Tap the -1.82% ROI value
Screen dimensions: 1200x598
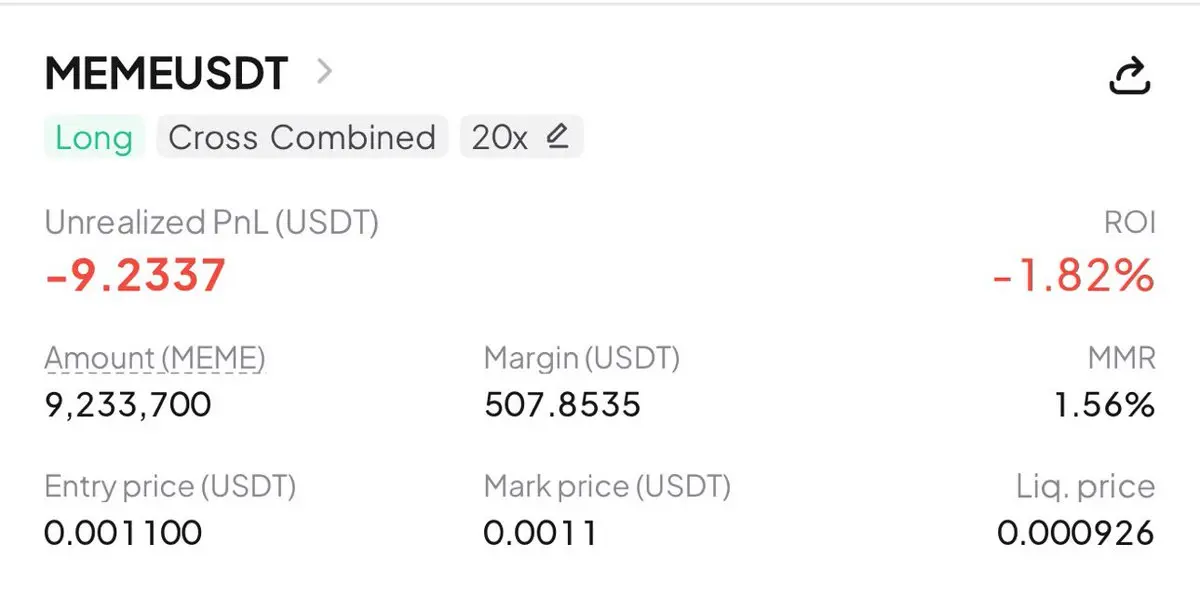click(1073, 275)
